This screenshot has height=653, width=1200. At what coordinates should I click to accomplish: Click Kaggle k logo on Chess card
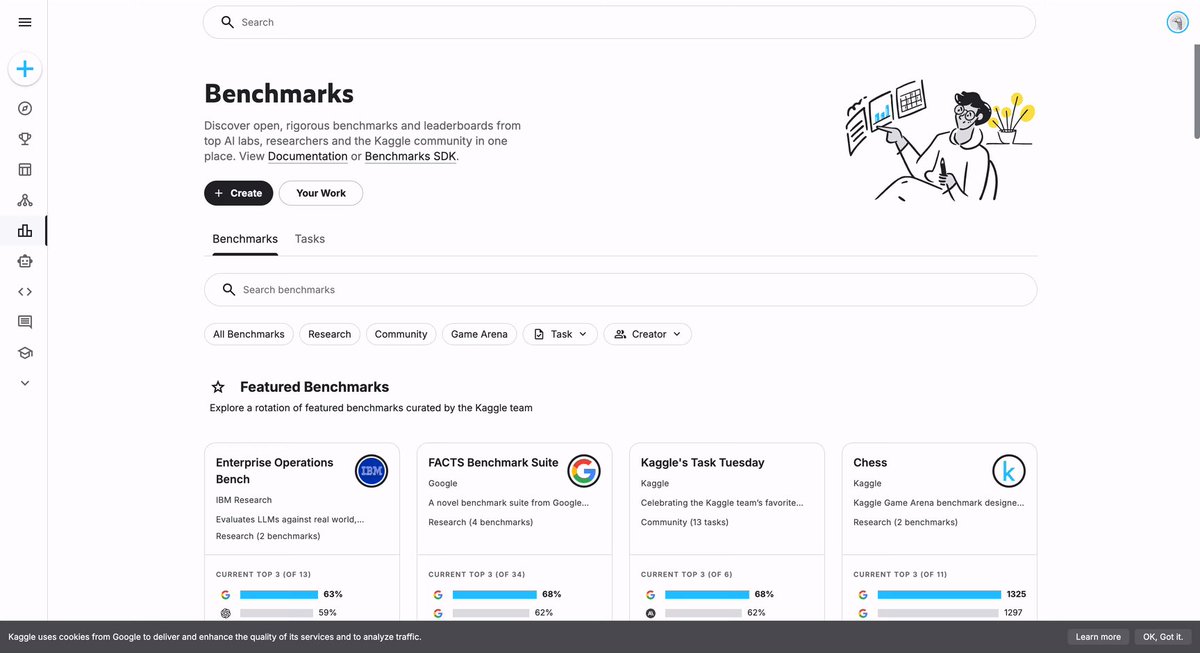click(x=1009, y=471)
